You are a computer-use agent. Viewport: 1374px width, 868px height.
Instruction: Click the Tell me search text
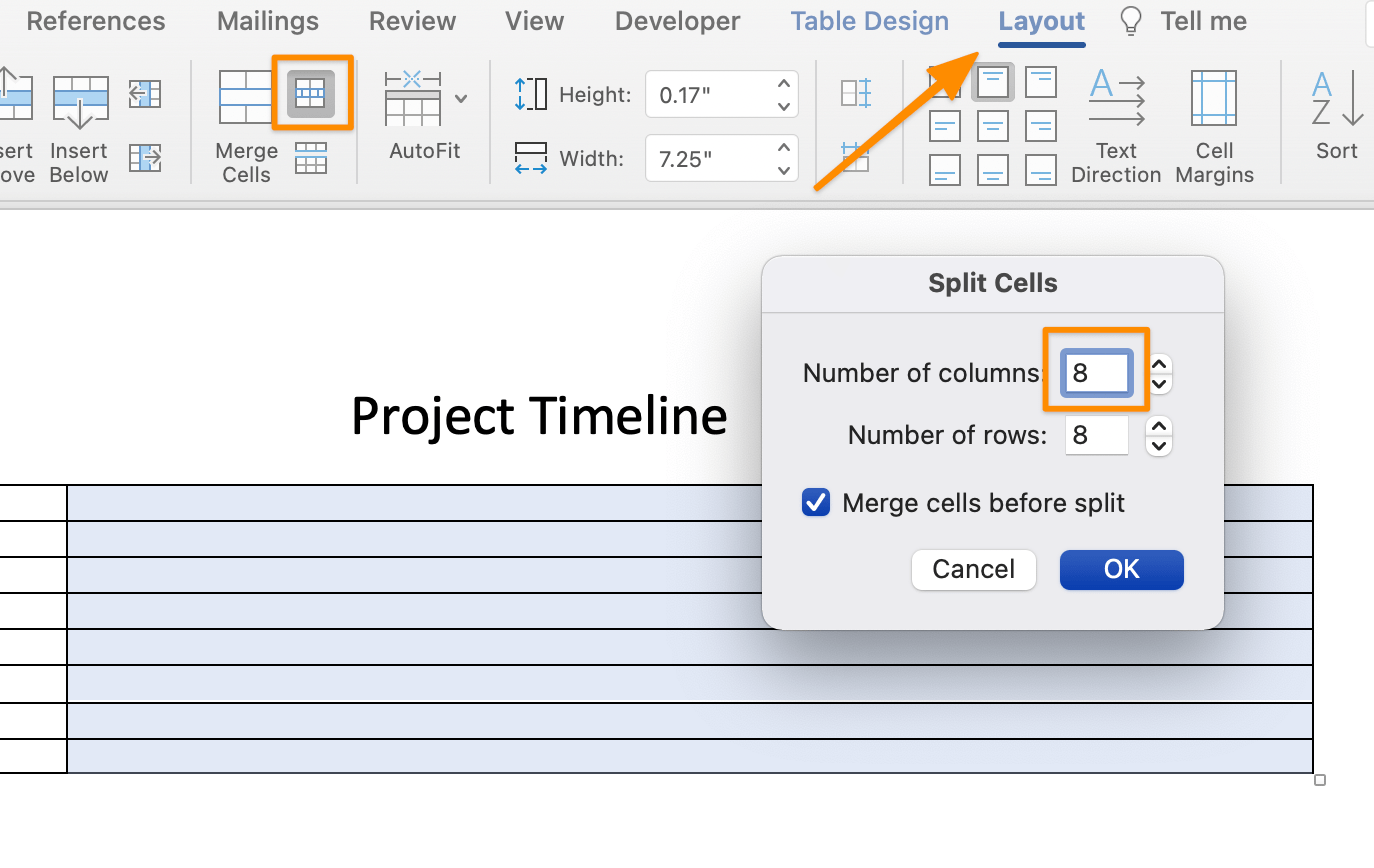1204,21
